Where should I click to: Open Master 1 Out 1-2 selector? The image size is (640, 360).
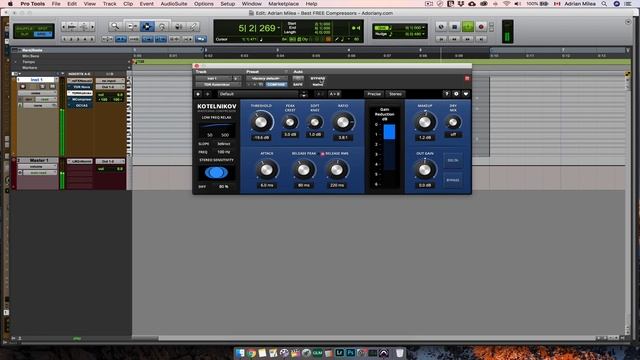pyautogui.click(x=110, y=162)
